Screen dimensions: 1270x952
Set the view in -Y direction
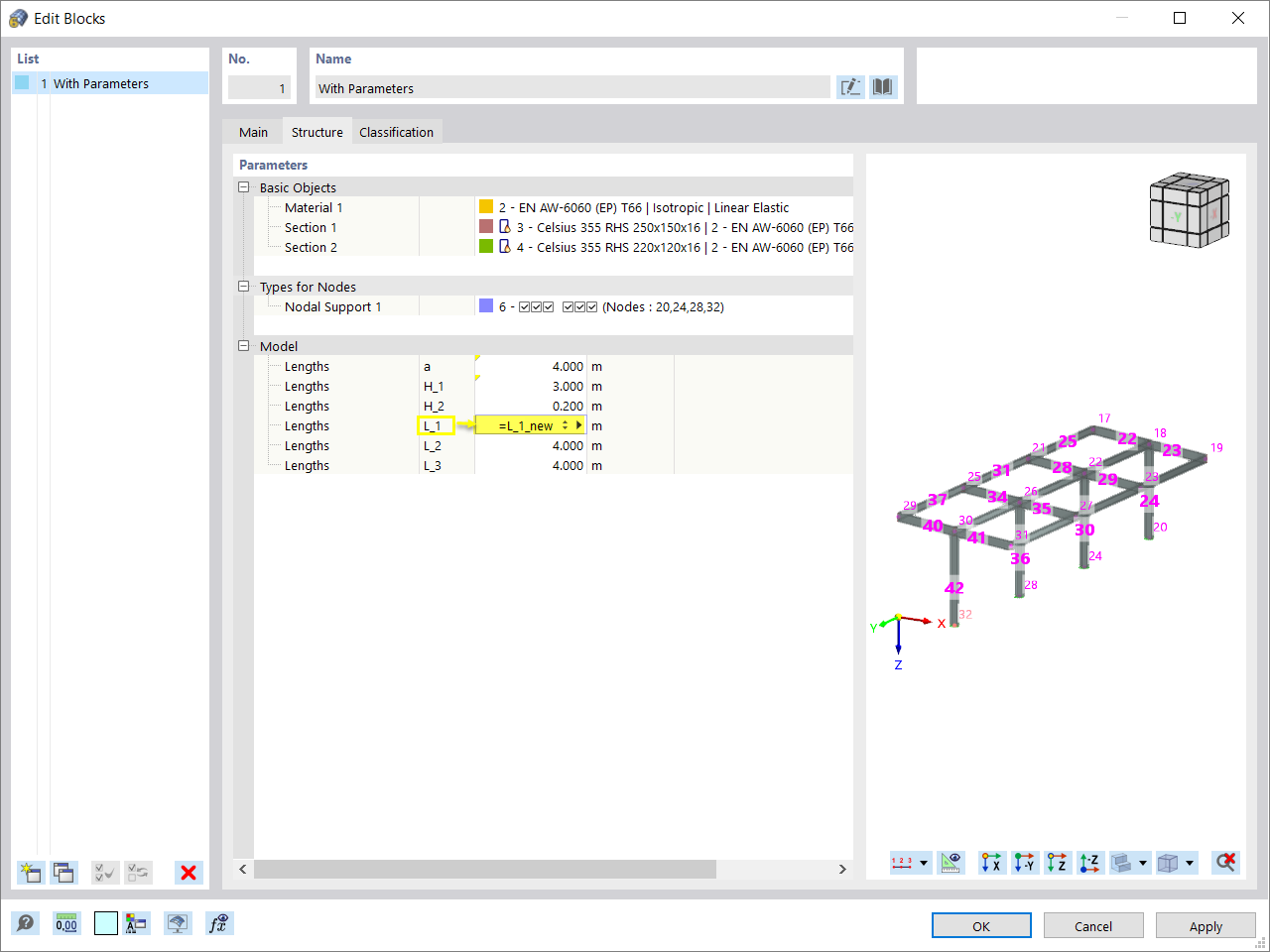pos(1023,862)
